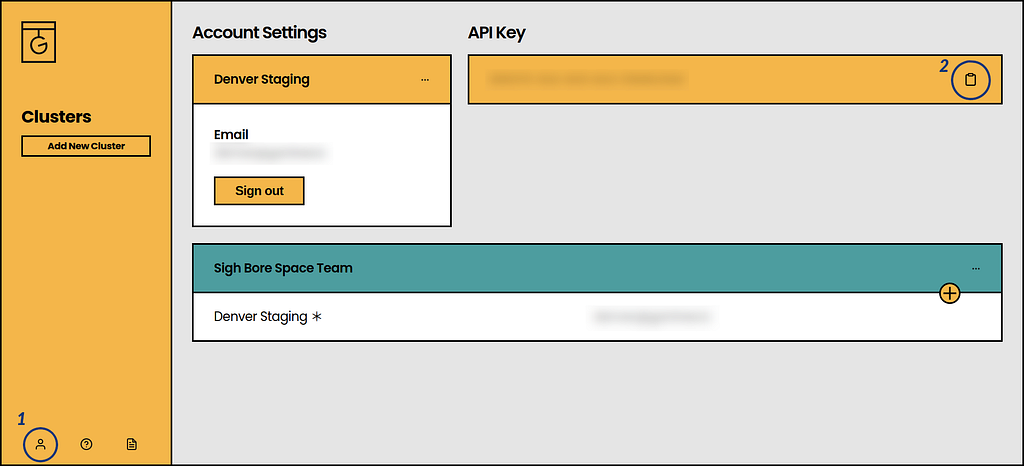Copy the API key with clipboard icon
The height and width of the screenshot is (466, 1024).
click(x=971, y=80)
